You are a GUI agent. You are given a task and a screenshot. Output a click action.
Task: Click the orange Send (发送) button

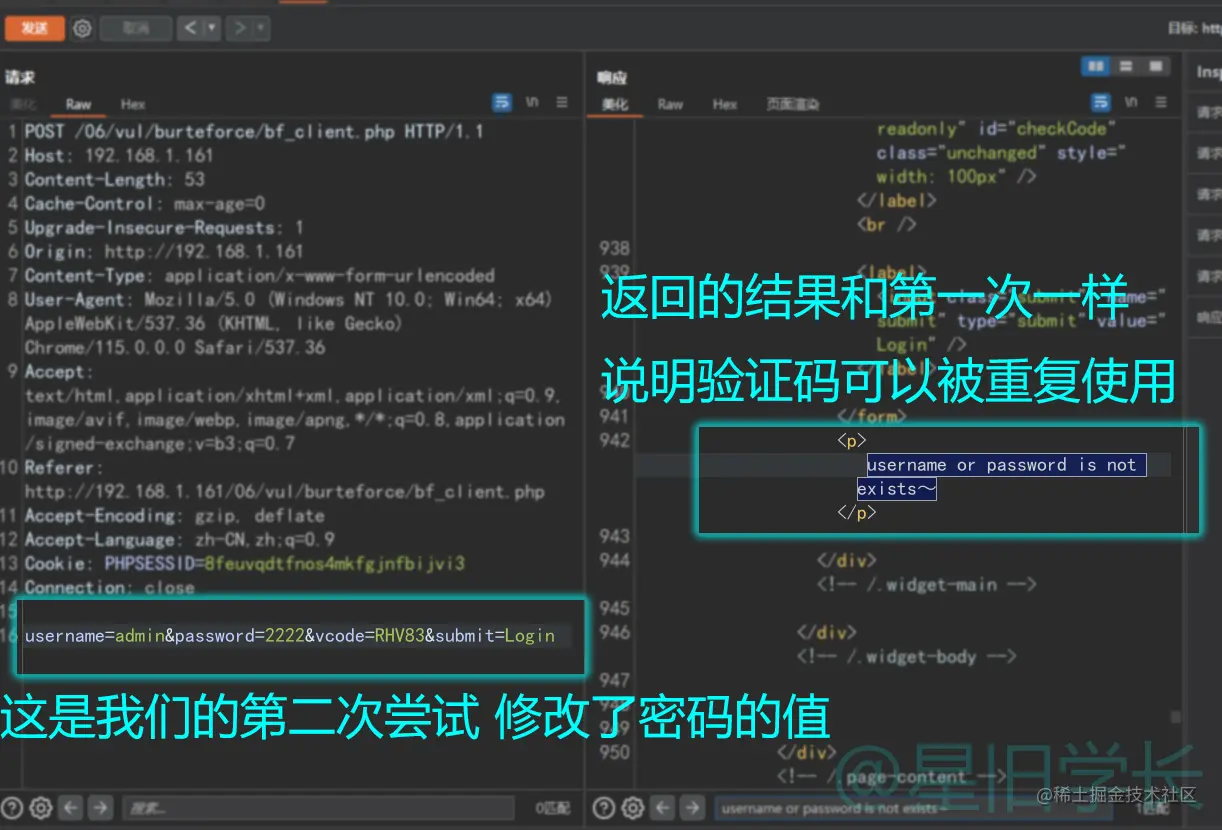pos(35,28)
